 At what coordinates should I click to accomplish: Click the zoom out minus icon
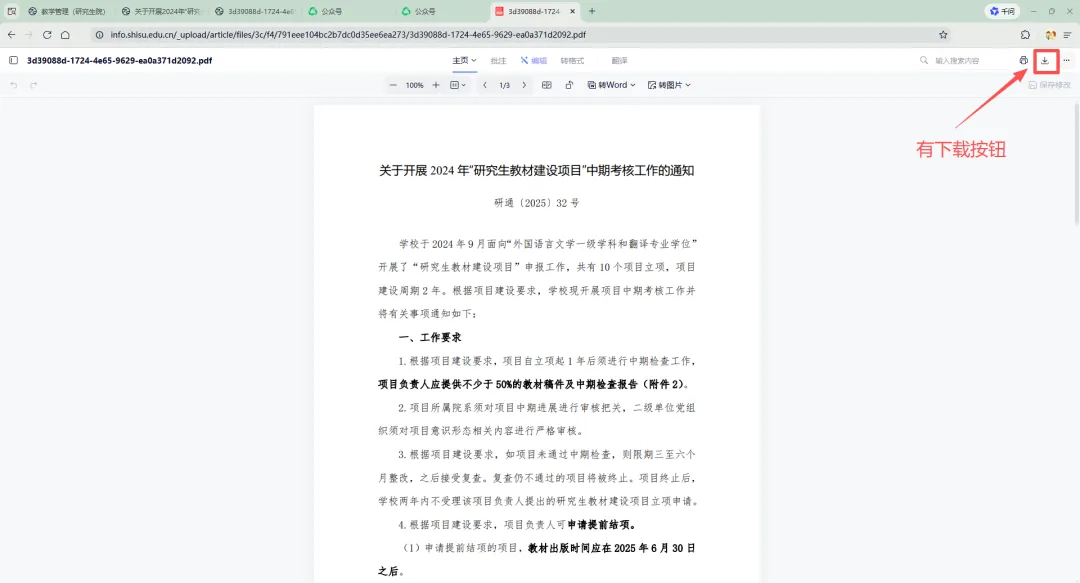[393, 85]
